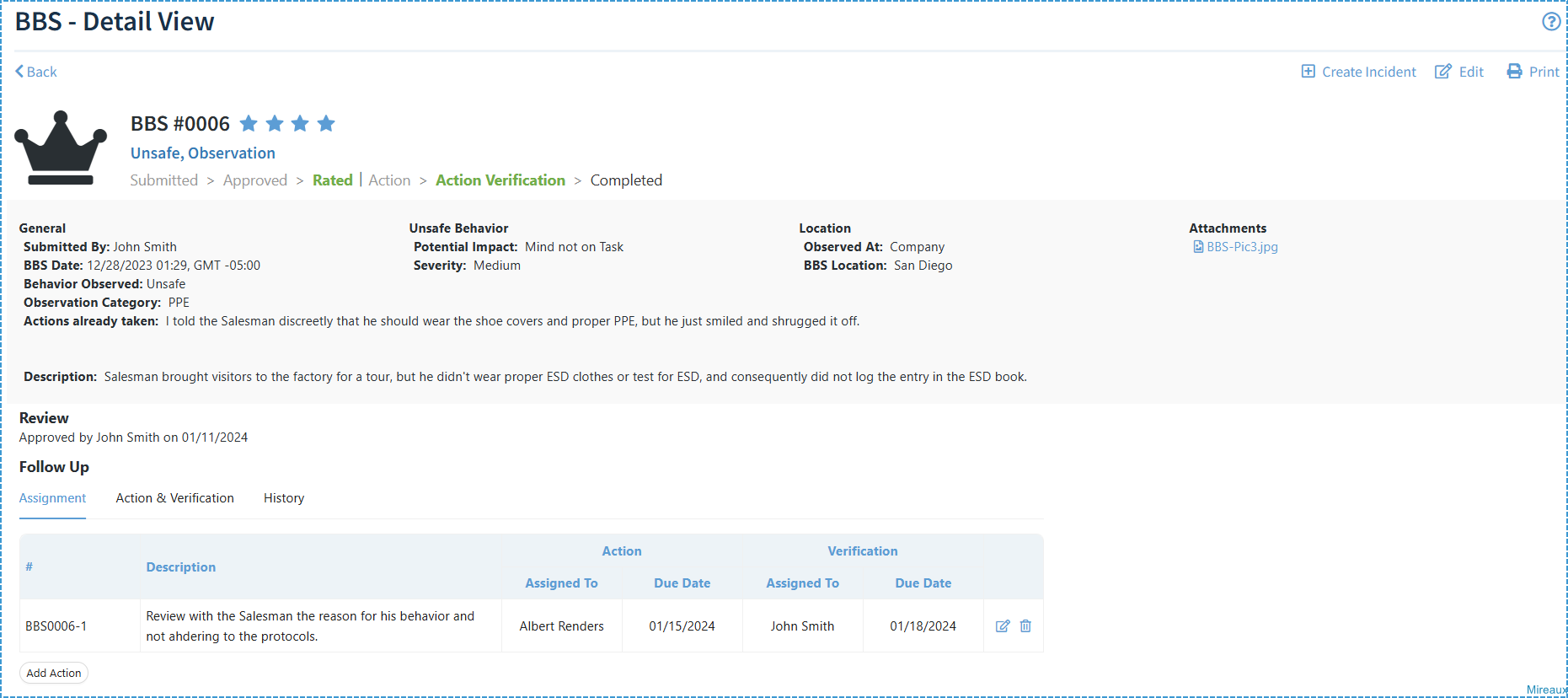
Task: Delete action BBS0006-1 with trash icon
Action: tap(1025, 626)
